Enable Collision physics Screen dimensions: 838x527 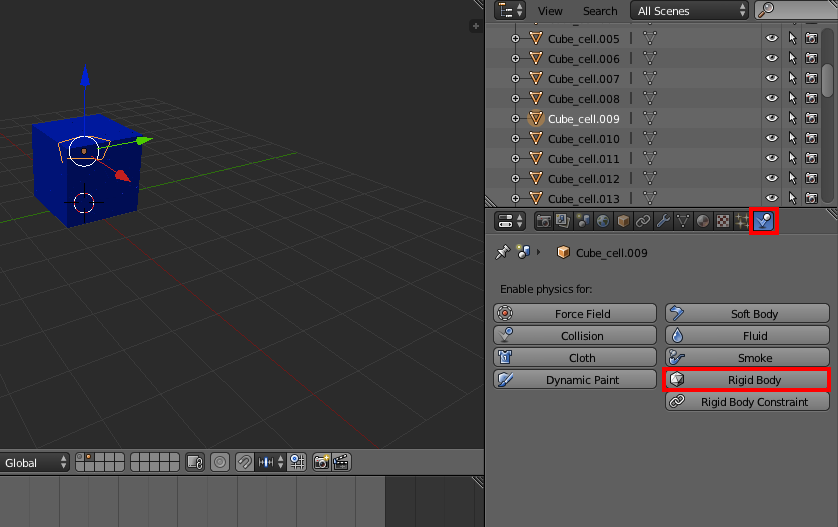pos(575,336)
